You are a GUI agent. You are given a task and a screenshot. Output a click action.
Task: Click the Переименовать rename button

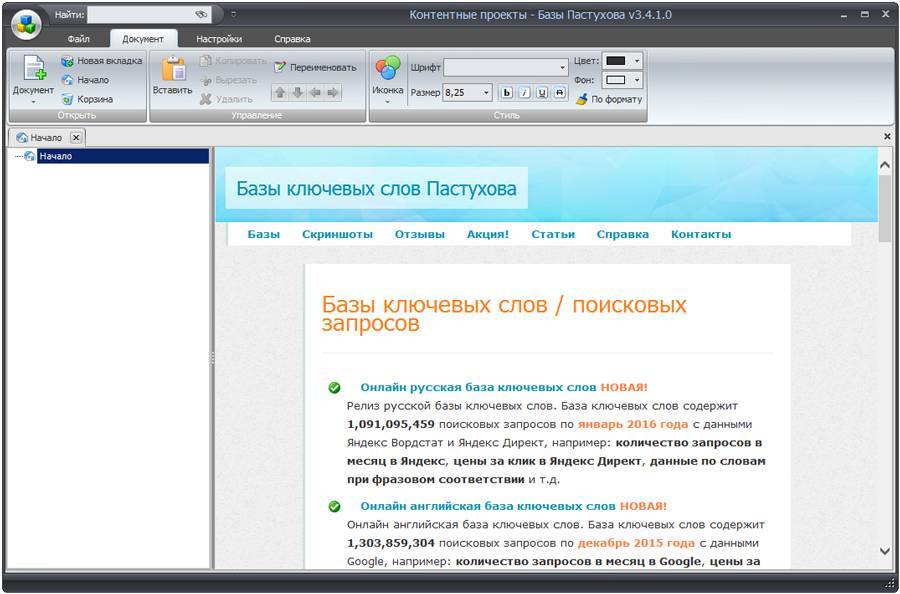point(315,67)
